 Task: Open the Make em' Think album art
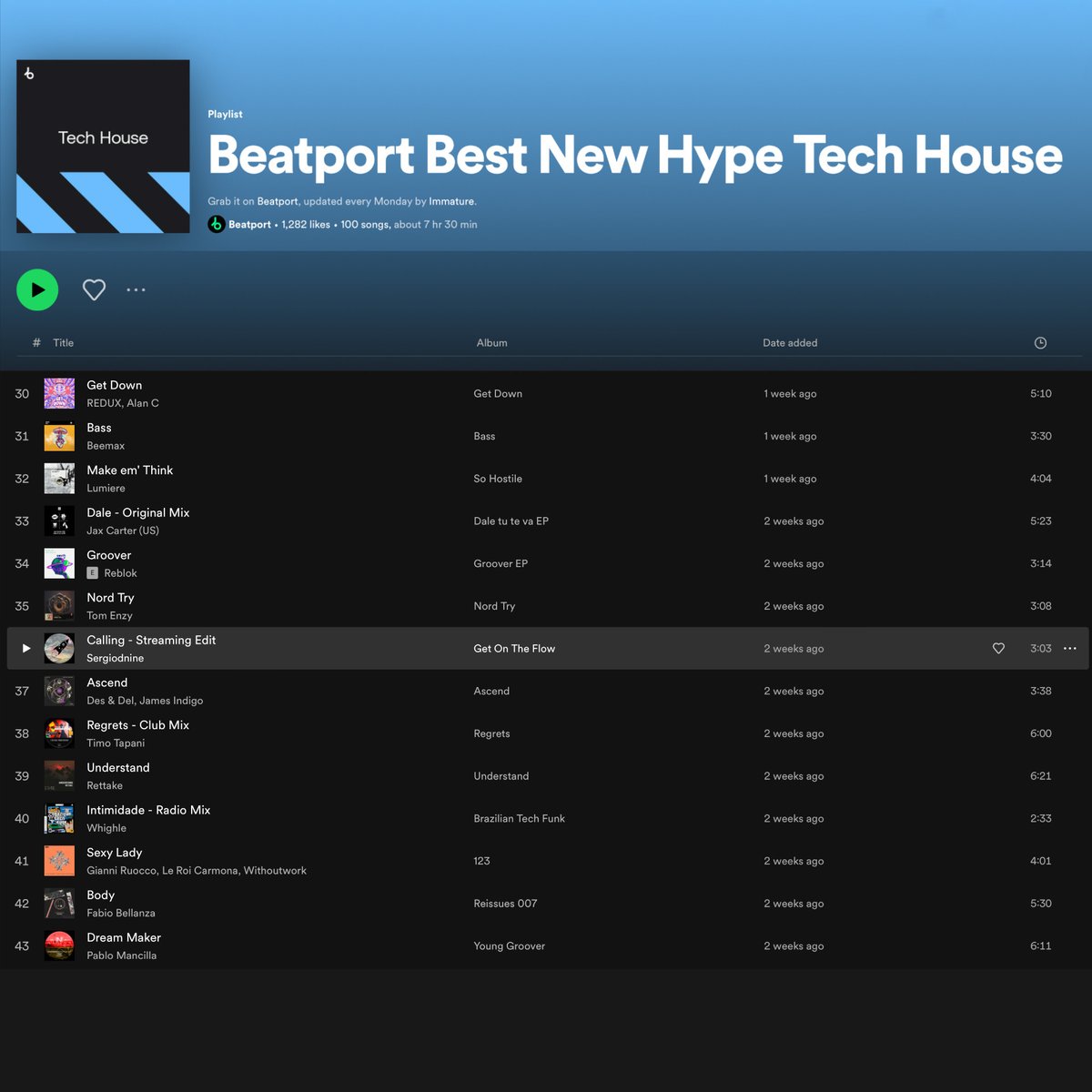[x=59, y=479]
